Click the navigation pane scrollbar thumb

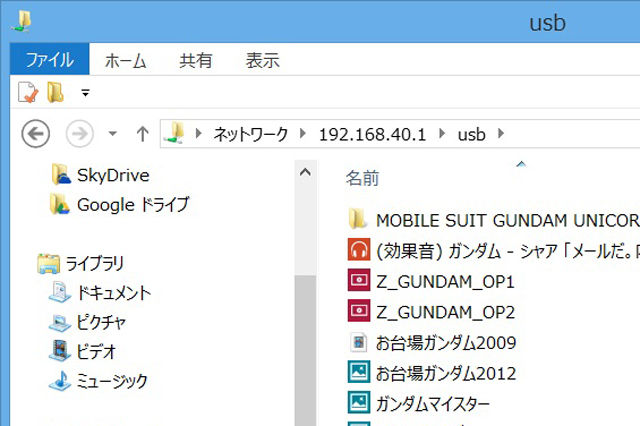[x=305, y=350]
